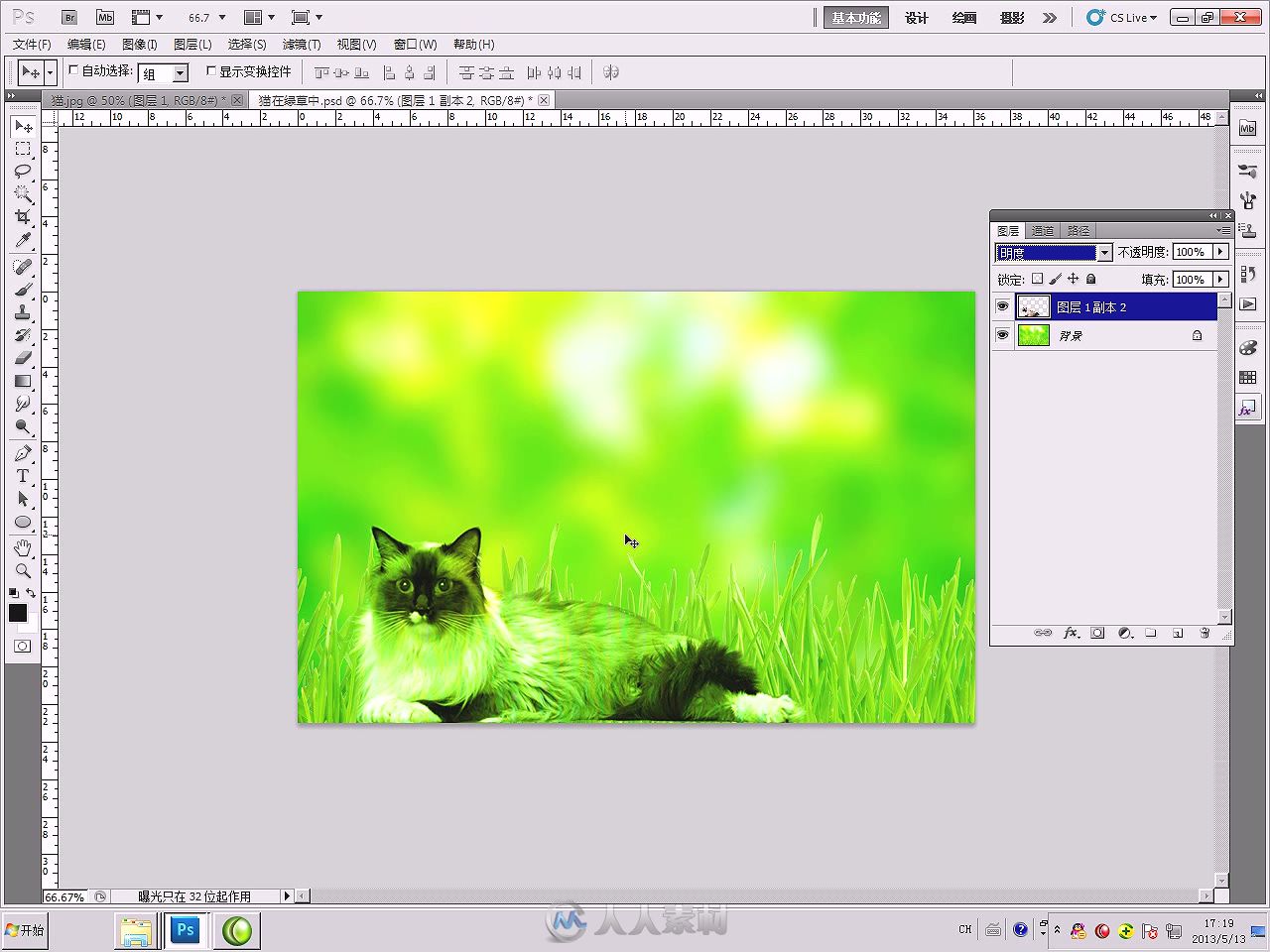Image resolution: width=1270 pixels, height=952 pixels.
Task: Open the blend mode dropdown 明度
Action: coord(1053,253)
